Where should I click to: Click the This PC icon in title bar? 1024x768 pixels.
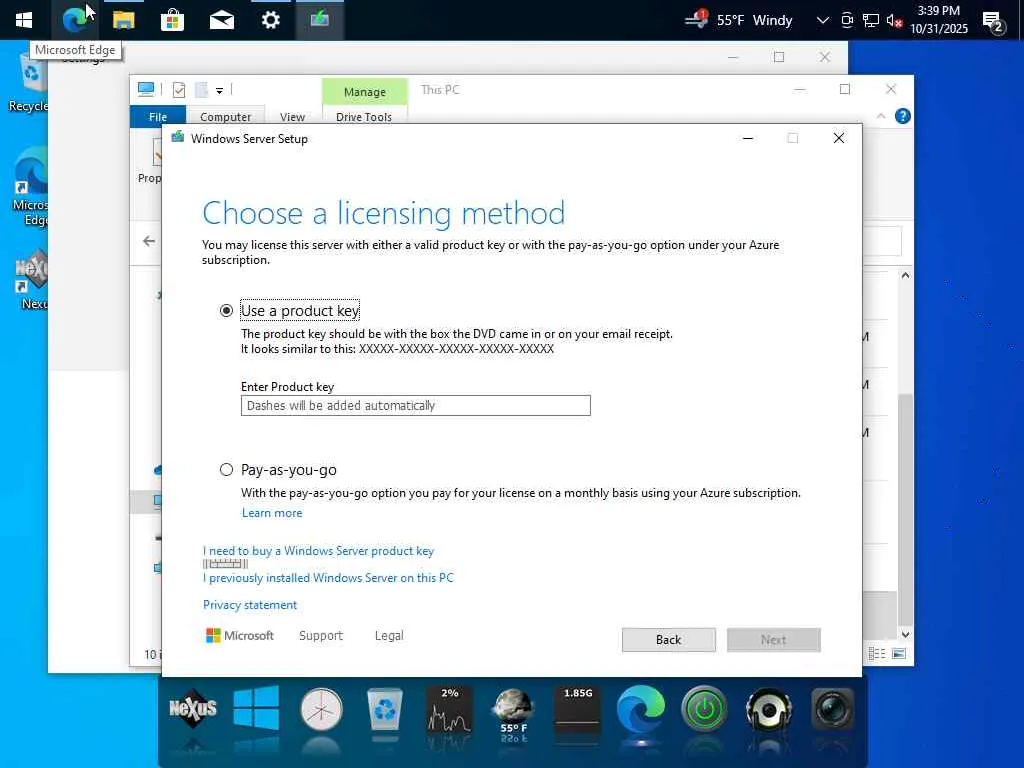tap(146, 89)
